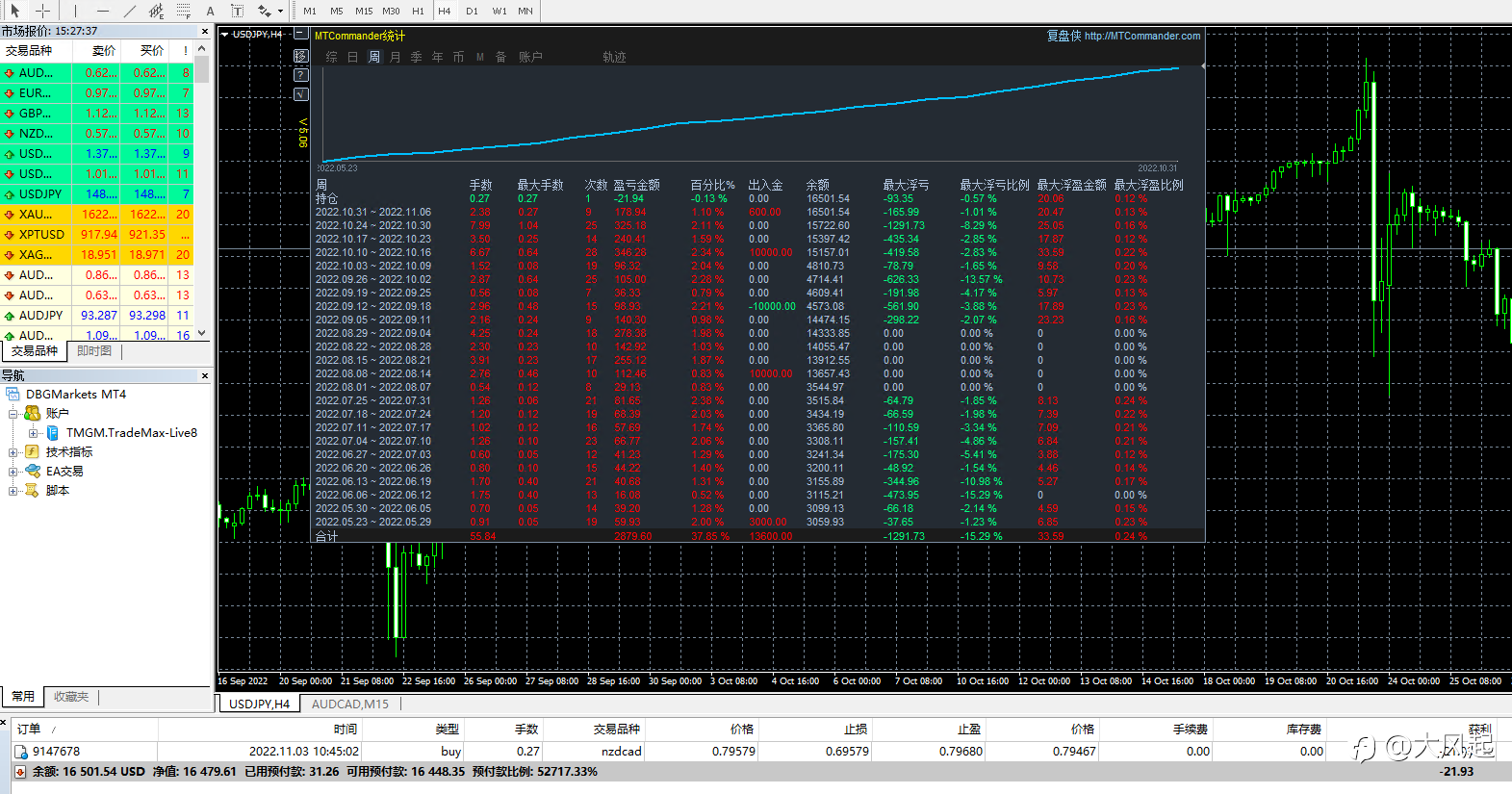Open Navigator 收藏夹 favorites tab
Viewport: 1512px width, 794px height.
71,697
